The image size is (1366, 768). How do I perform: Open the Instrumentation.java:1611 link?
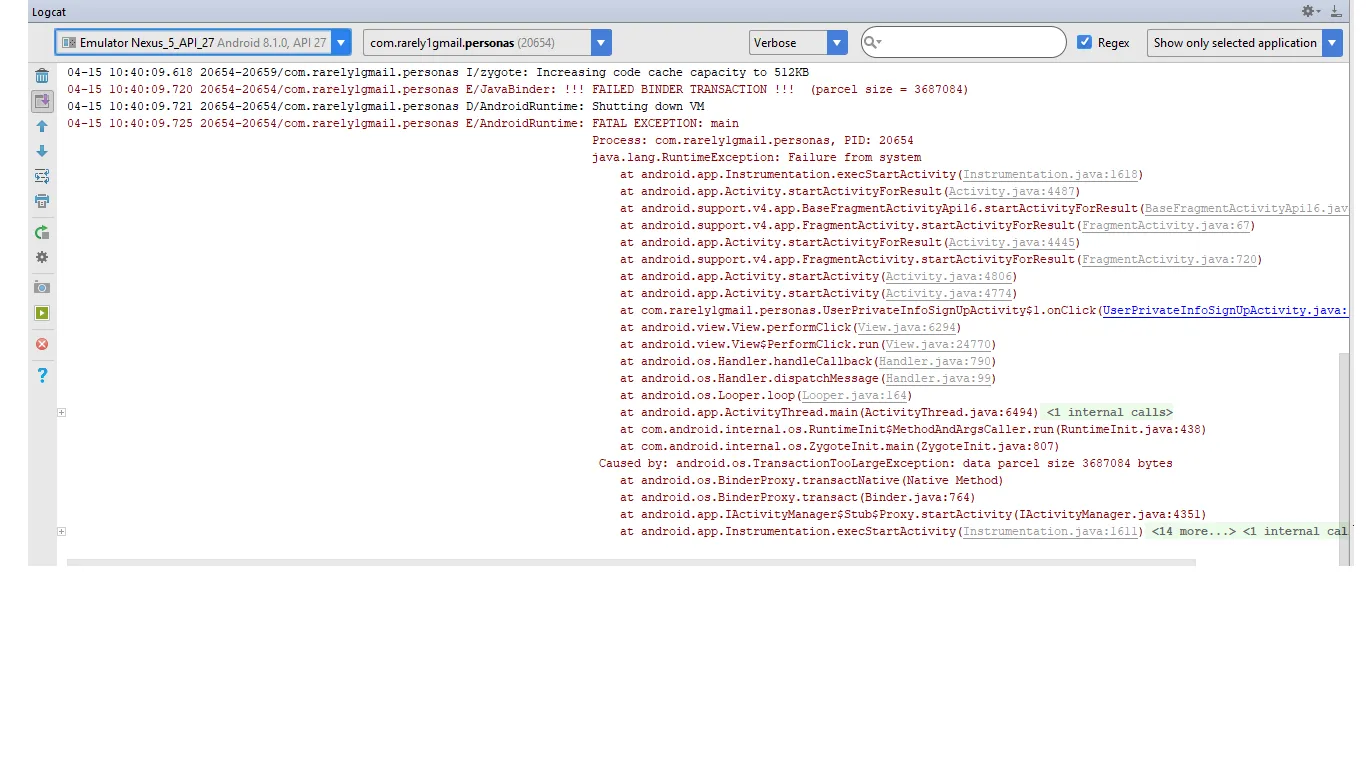(x=1051, y=531)
